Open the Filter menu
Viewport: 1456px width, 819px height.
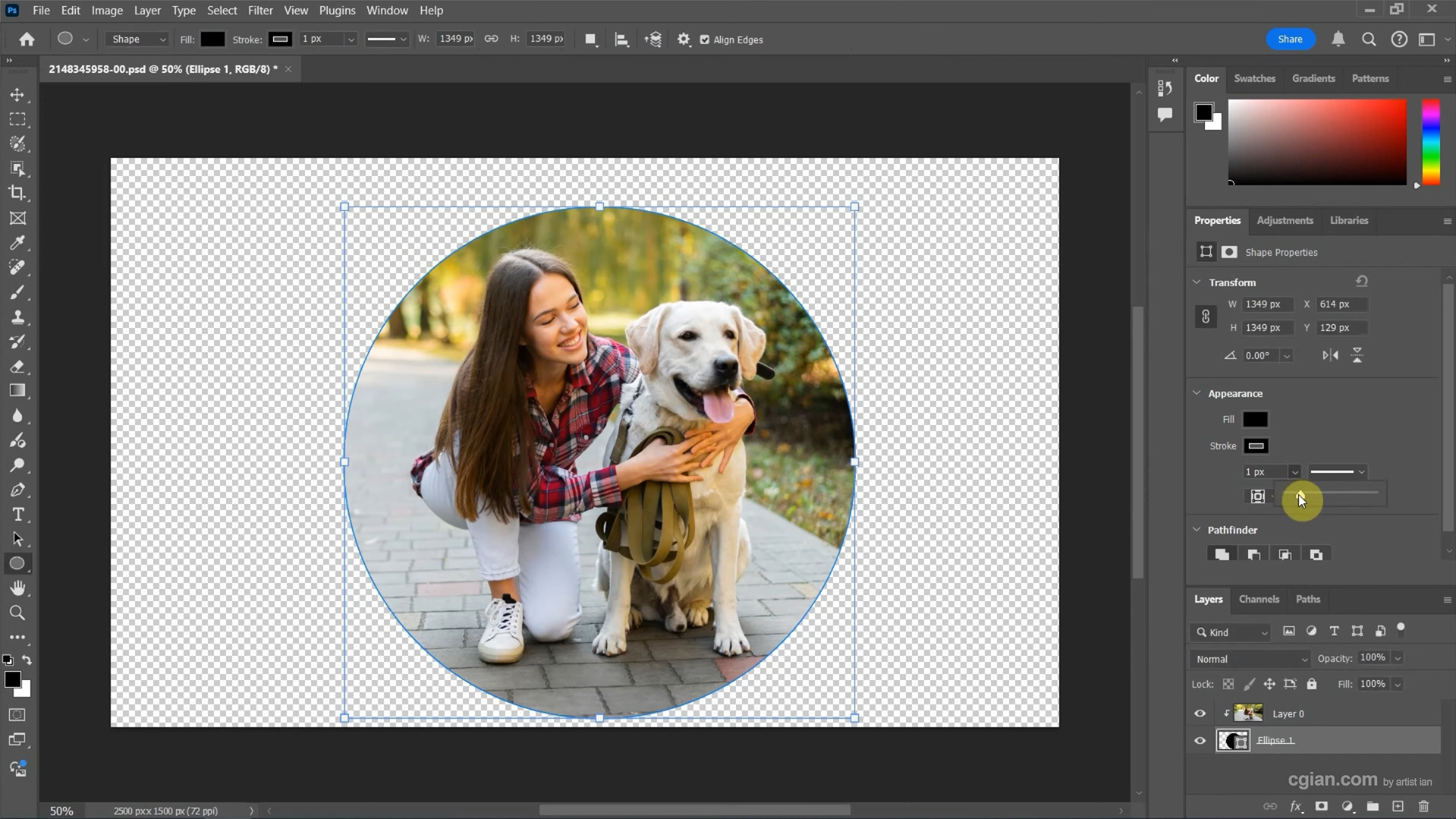pyautogui.click(x=260, y=10)
